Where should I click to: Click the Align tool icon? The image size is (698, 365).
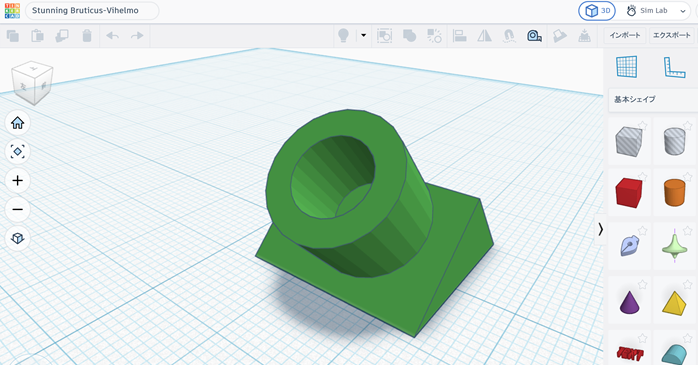click(x=459, y=36)
